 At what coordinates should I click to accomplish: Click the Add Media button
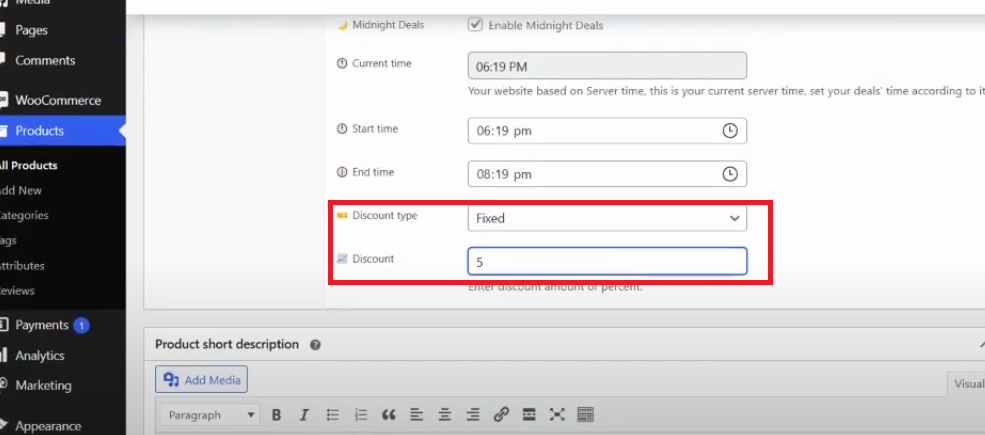[x=201, y=380]
